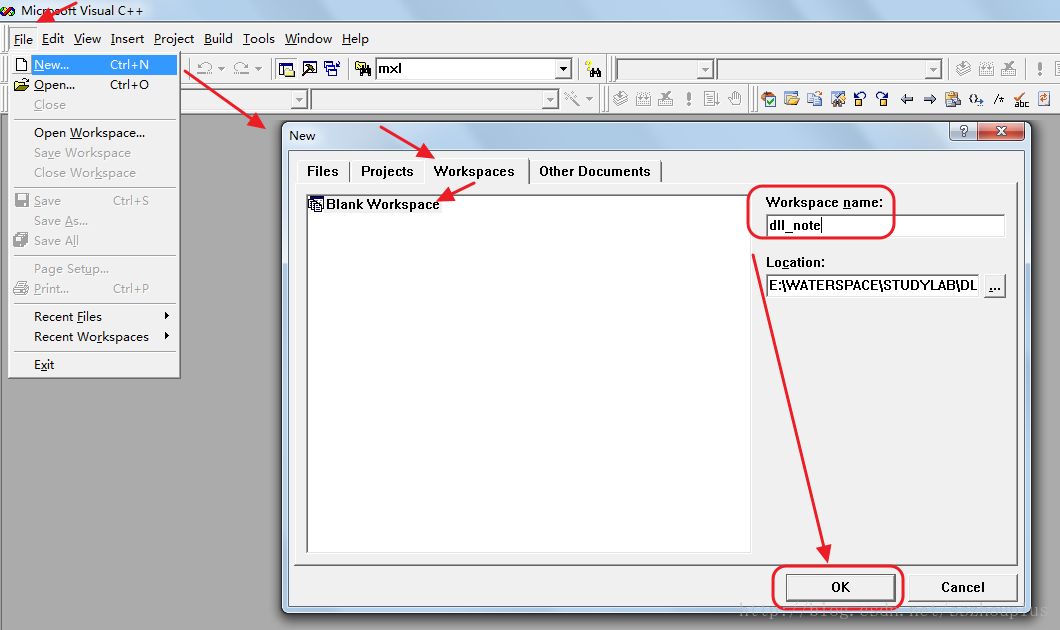
Task: Select the Blank Workspace list item
Action: (x=374, y=204)
